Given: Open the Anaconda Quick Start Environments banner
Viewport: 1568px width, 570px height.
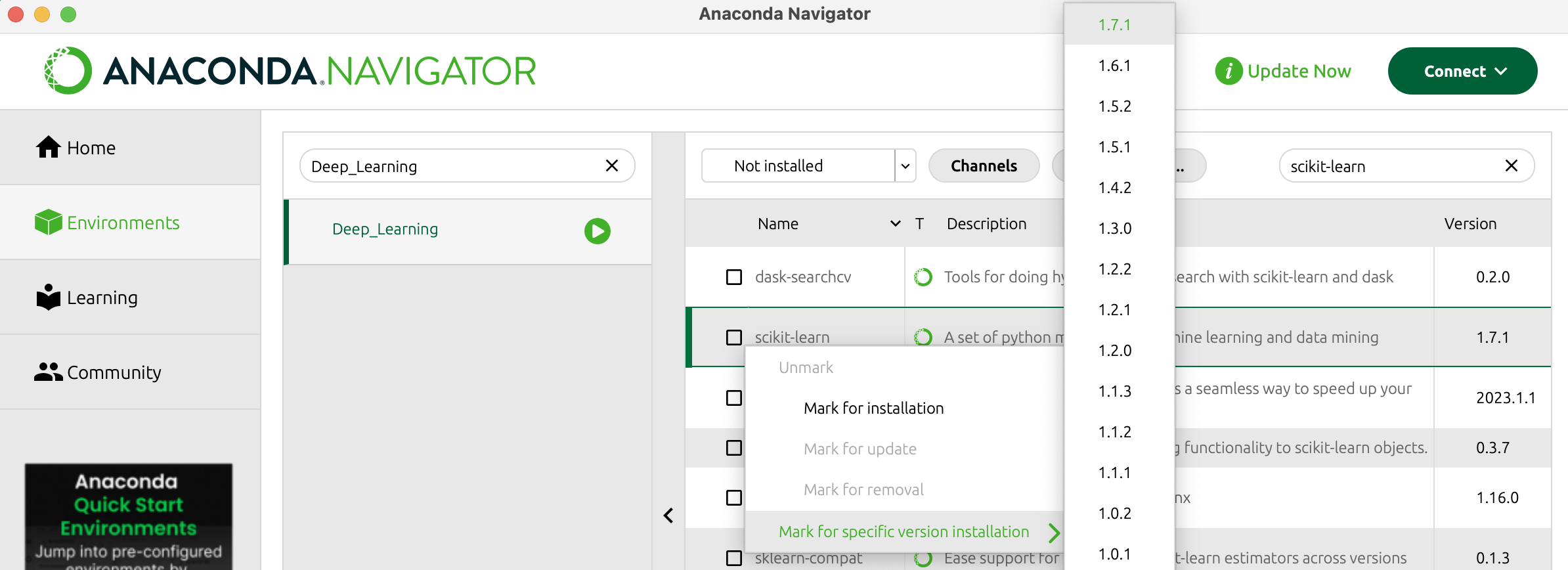Looking at the screenshot, I should [x=129, y=517].
